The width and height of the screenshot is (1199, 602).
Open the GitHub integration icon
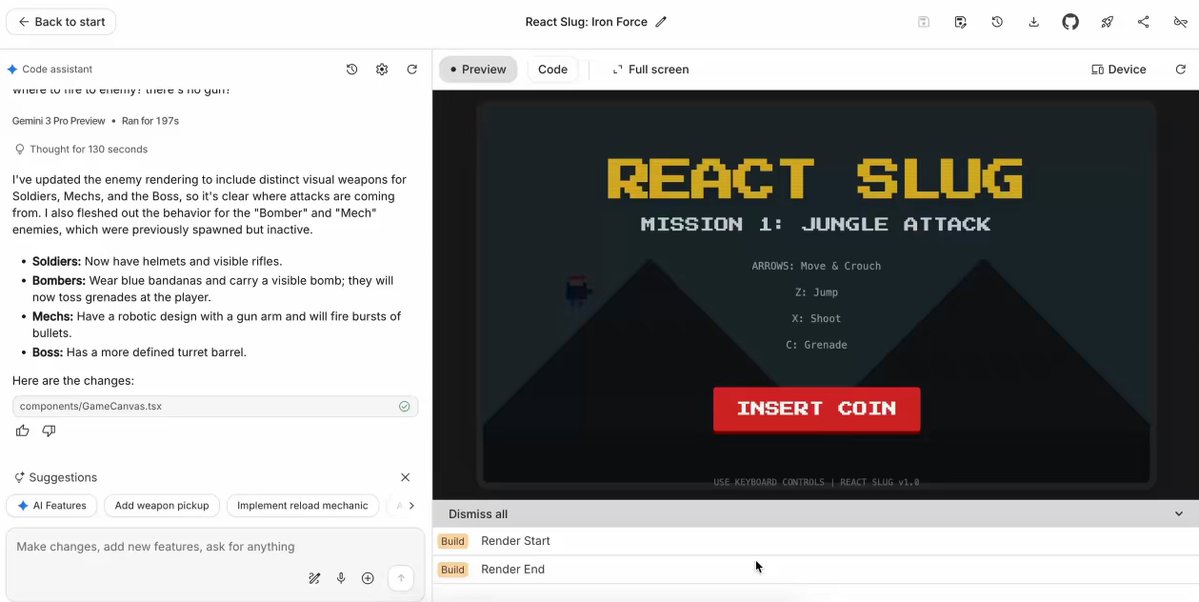click(x=1071, y=22)
